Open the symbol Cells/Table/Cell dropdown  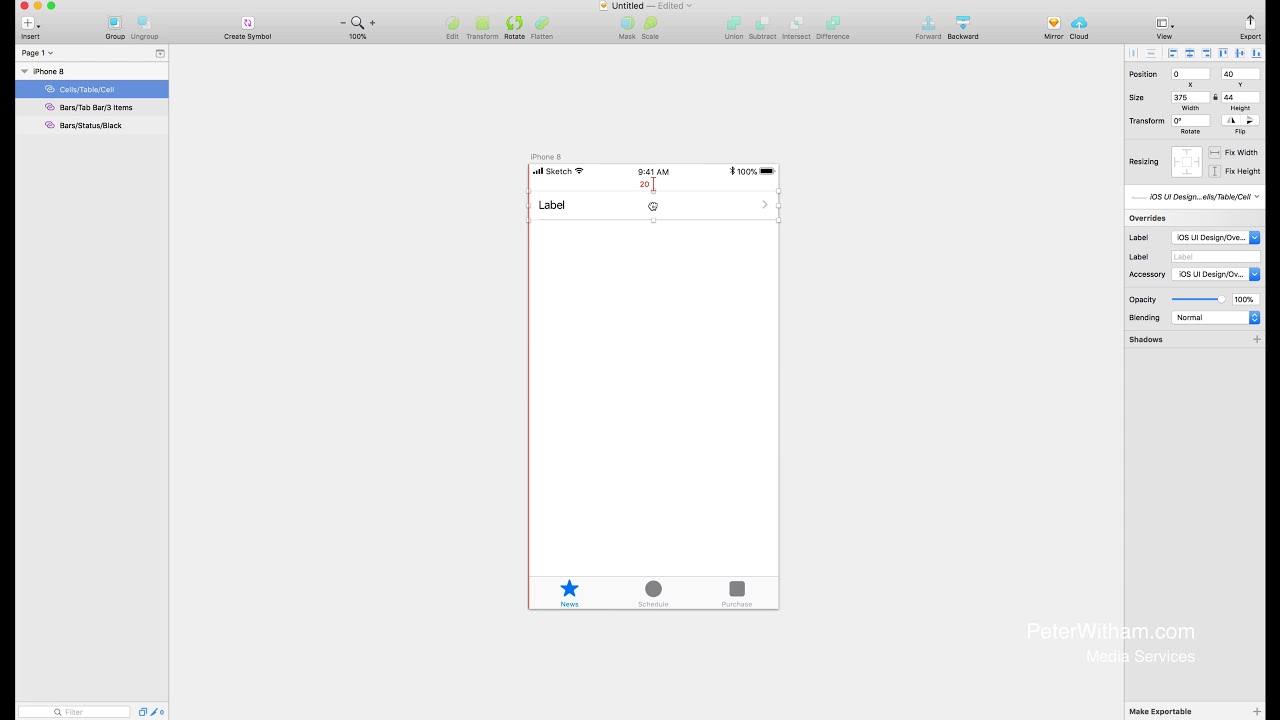pos(1194,197)
